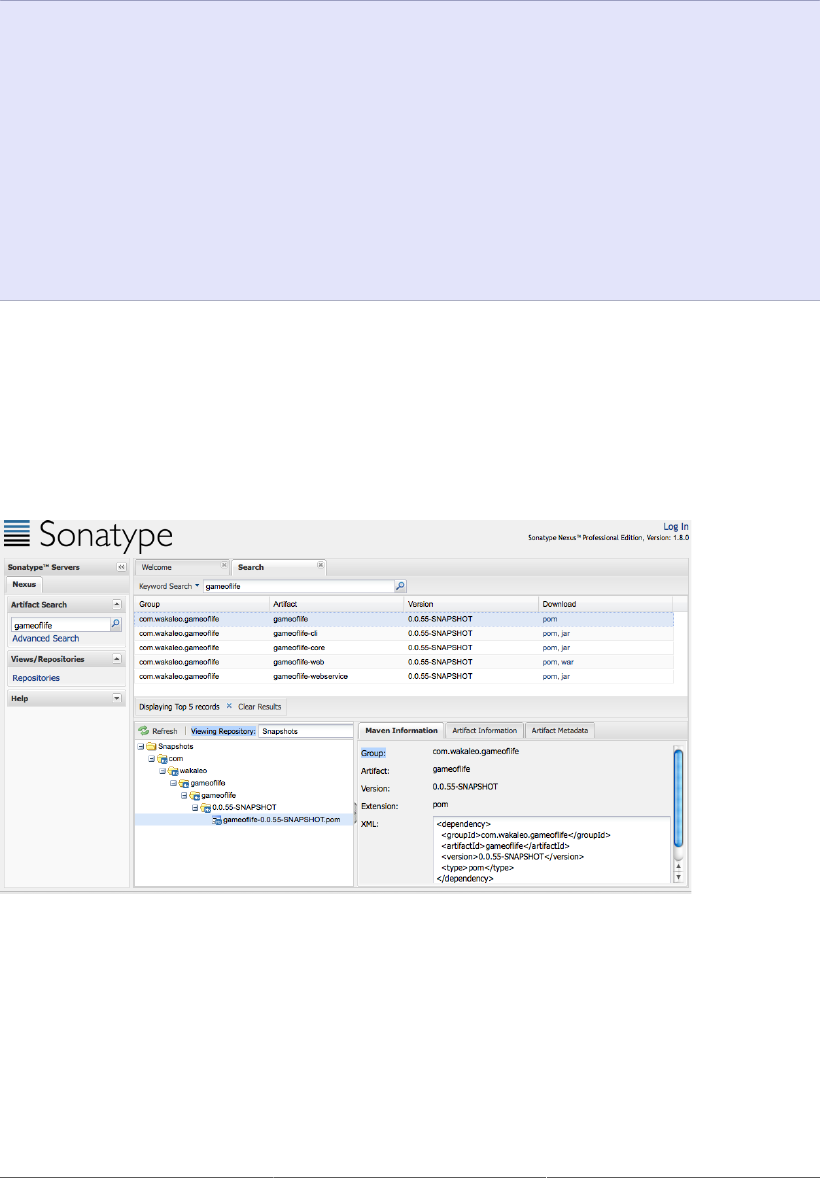Click the Refresh button label
The height and width of the screenshot is (1178, 820).
point(165,731)
